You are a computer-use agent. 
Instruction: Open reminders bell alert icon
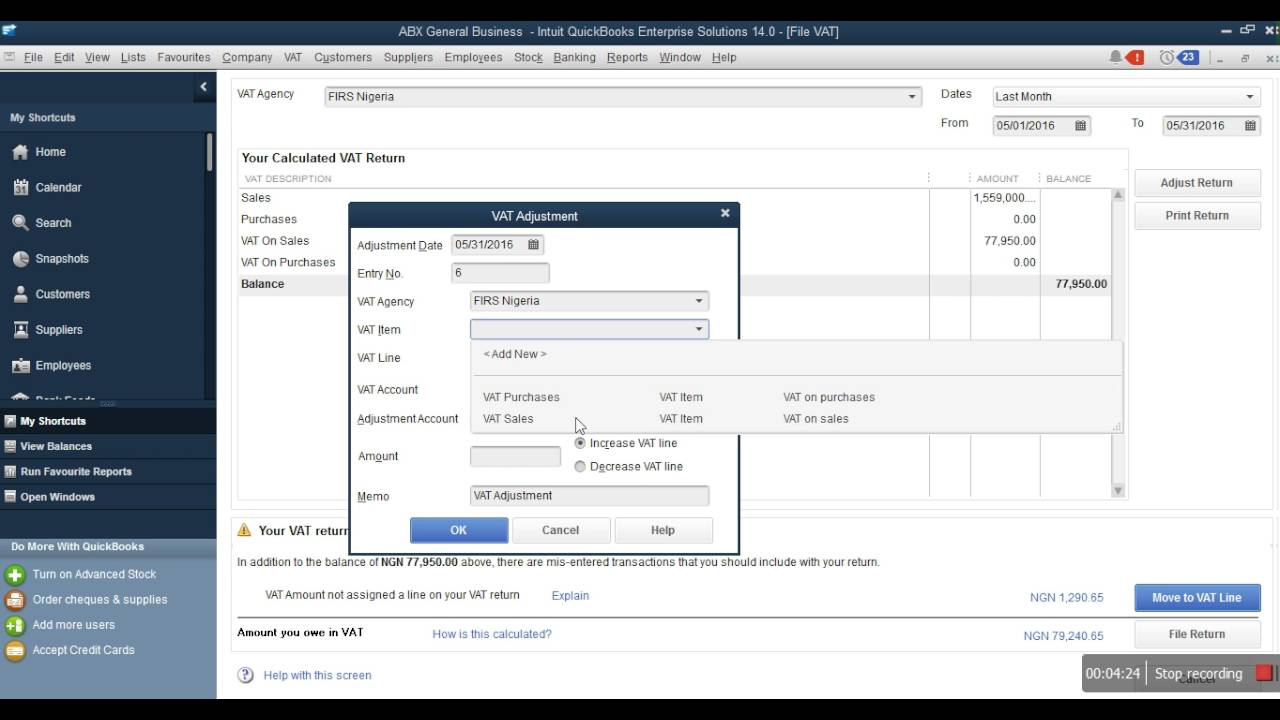point(1126,58)
